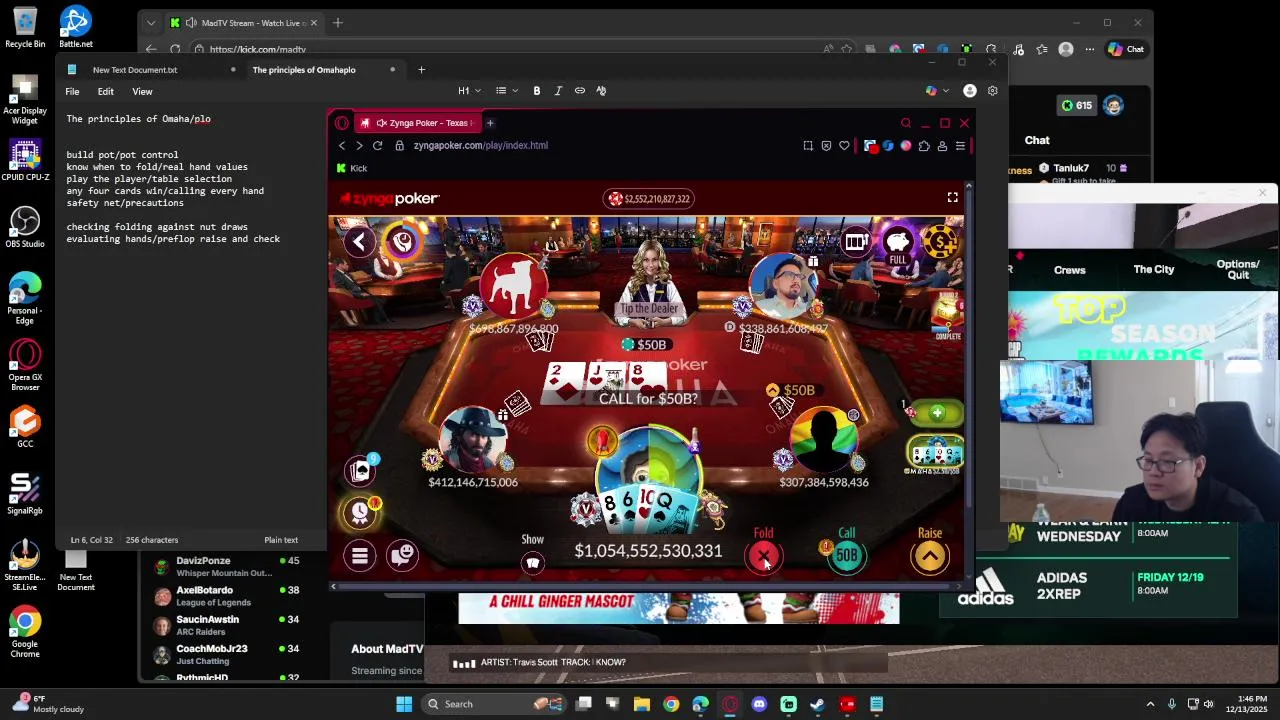Enter fullscreen mode in Zynga Poker
This screenshot has width=1280, height=720.
pos(952,198)
